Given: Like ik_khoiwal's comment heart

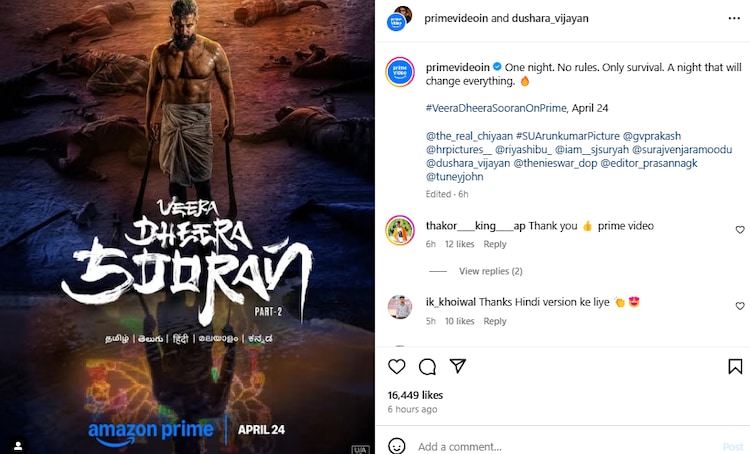Looking at the screenshot, I should point(740,306).
